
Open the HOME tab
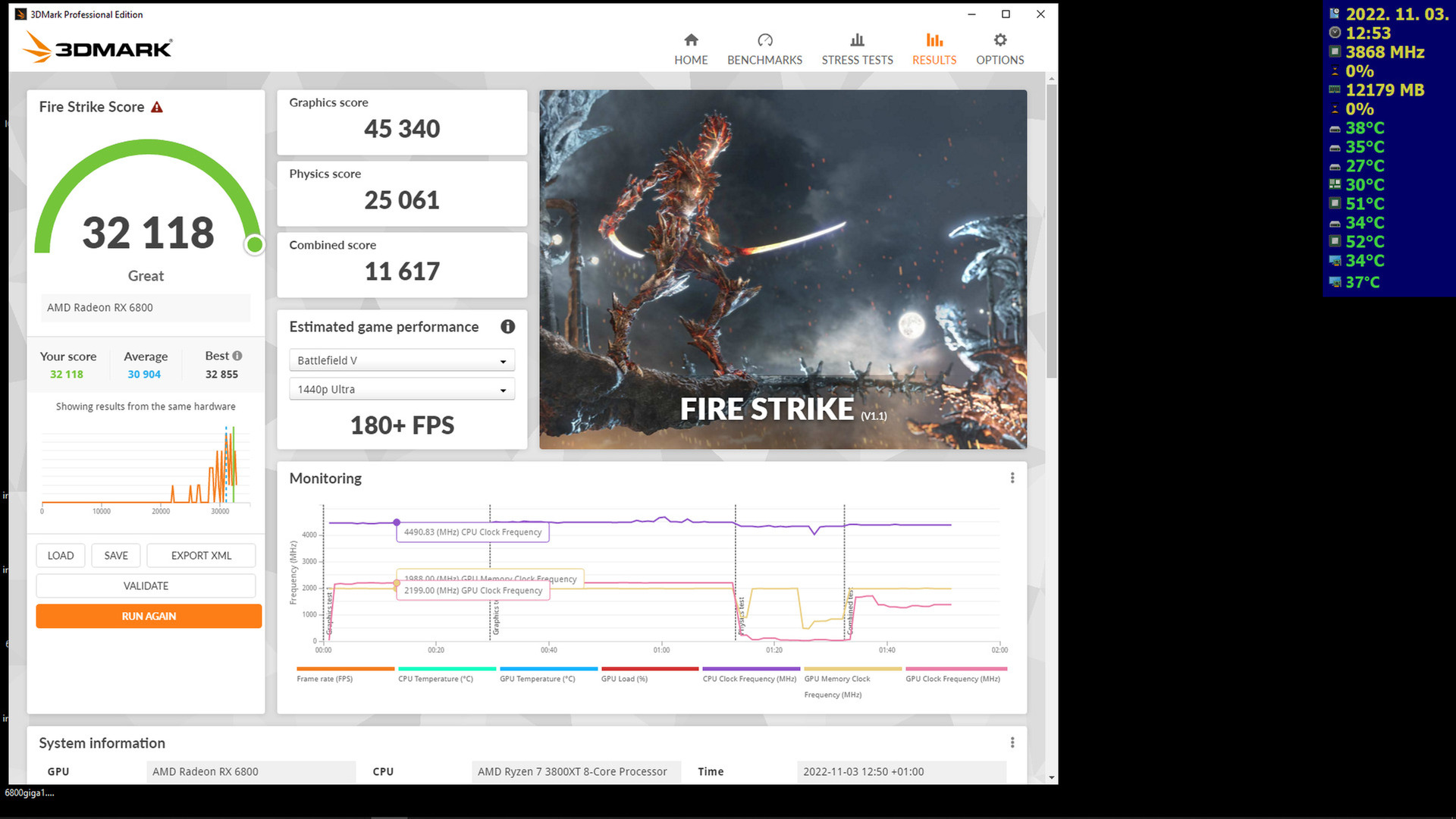coord(691,49)
